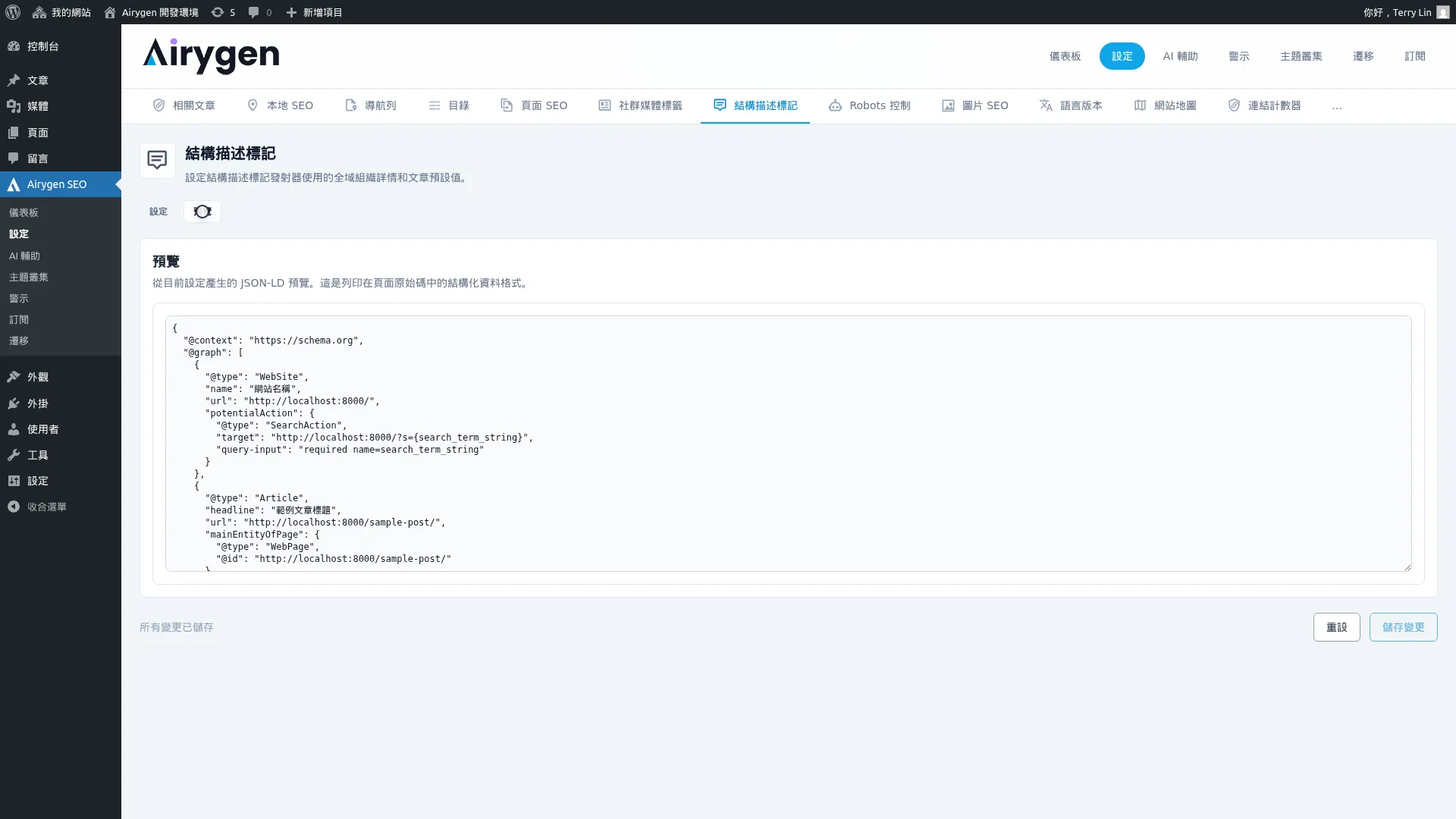Switch to the 儀表板 top navigation
Viewport: 1456px width, 819px height.
[1065, 56]
